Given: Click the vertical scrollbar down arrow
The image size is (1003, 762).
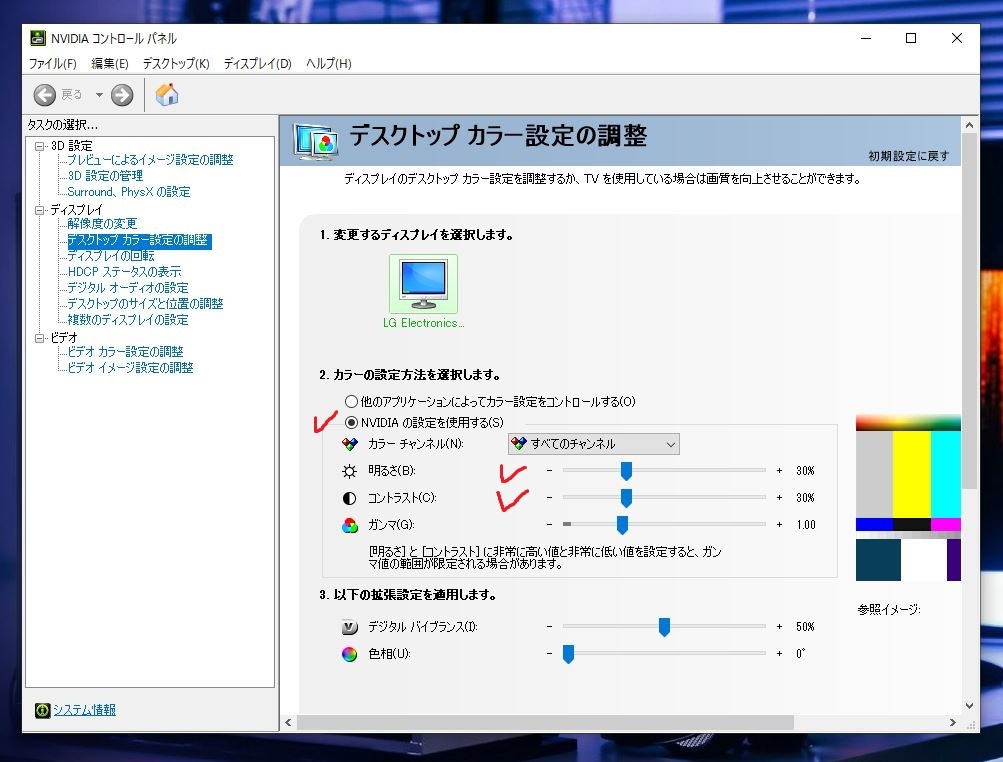Looking at the screenshot, I should tap(969, 706).
